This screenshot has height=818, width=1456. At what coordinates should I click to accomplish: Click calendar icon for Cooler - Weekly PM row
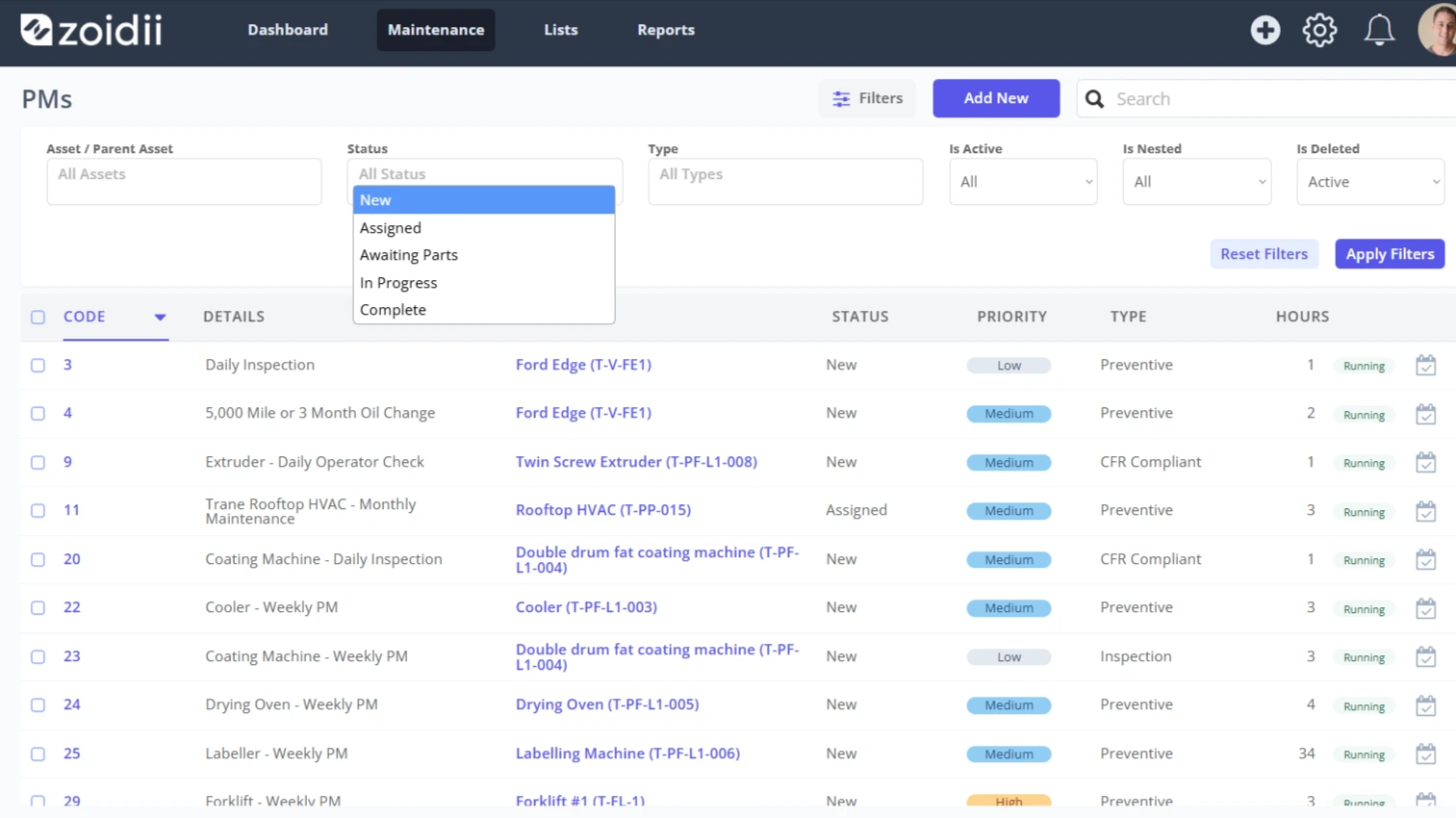click(1426, 608)
